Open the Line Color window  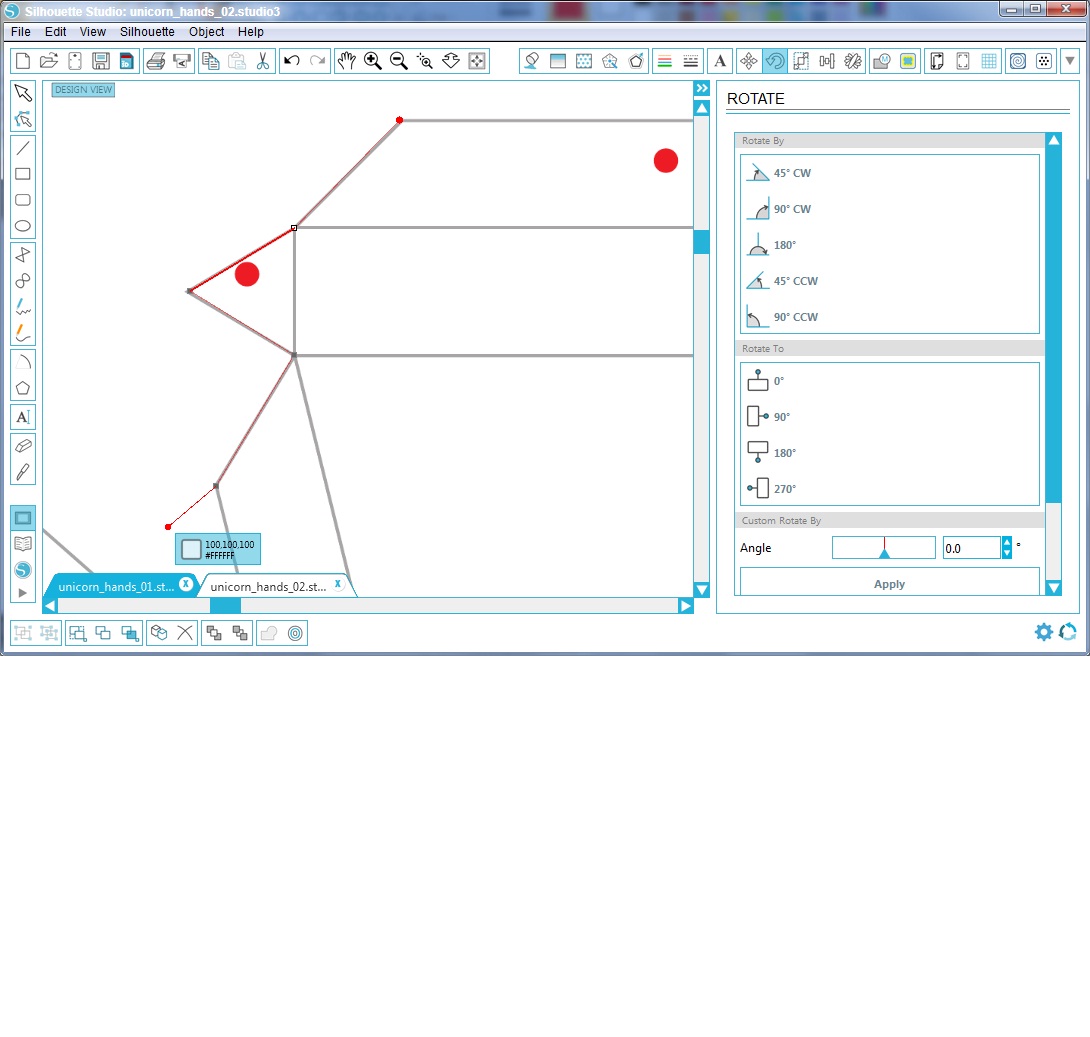coord(665,61)
